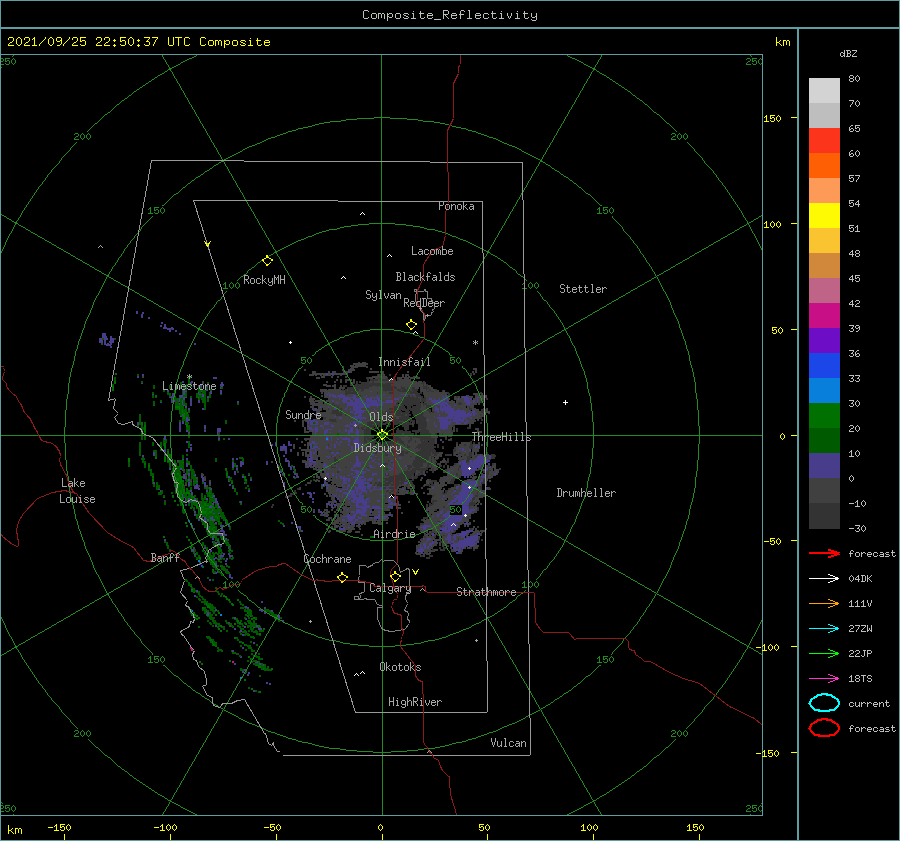Click the cyan current ellipse legend icon

pos(824,703)
